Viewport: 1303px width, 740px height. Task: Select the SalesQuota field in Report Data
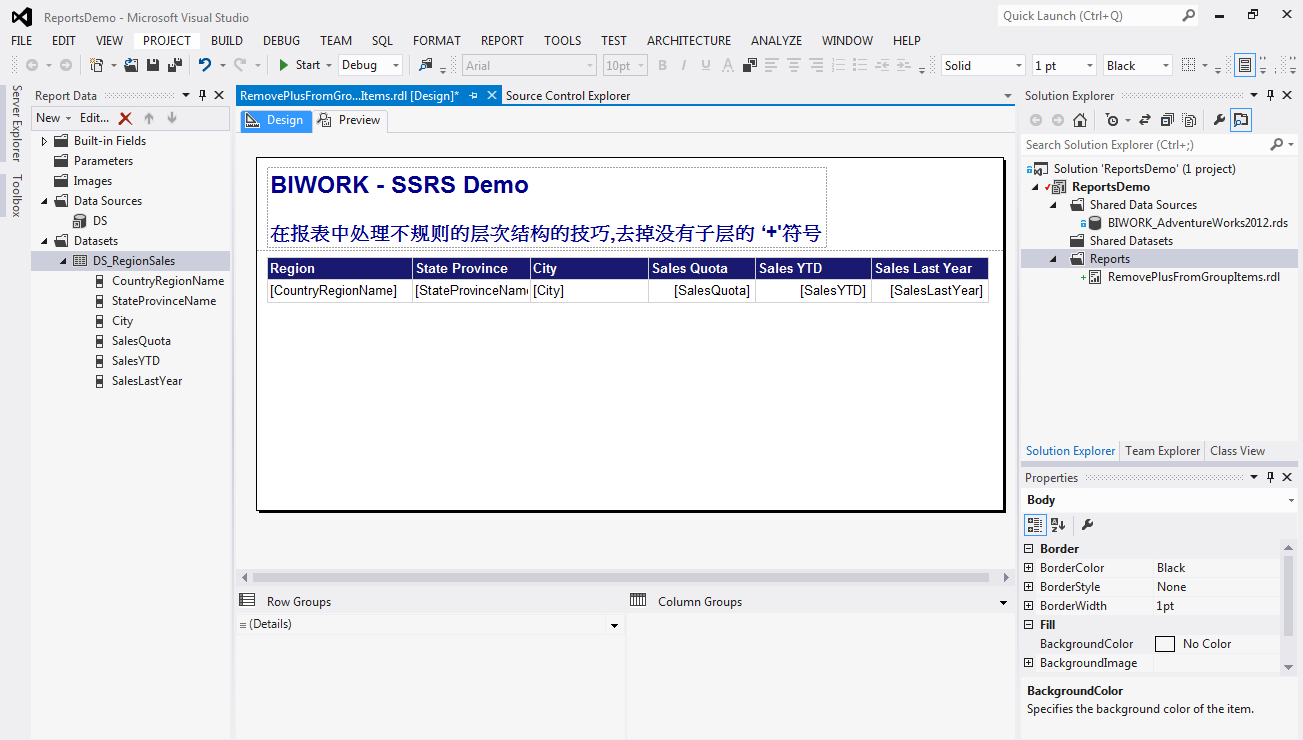(141, 341)
